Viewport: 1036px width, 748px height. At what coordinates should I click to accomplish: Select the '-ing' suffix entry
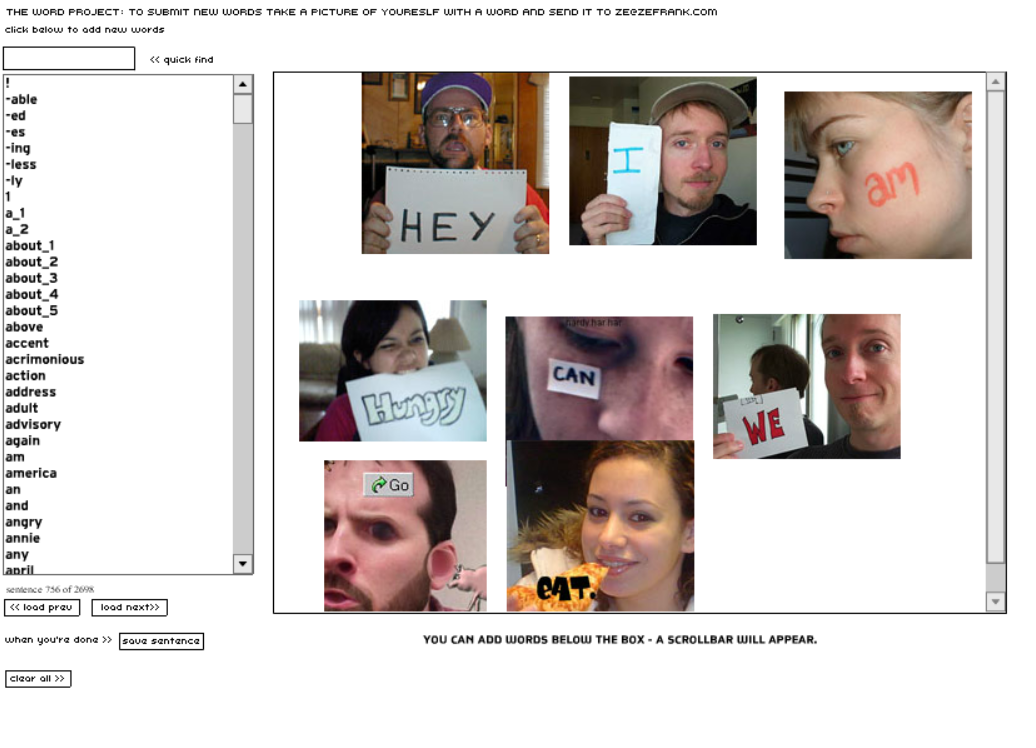(18, 148)
